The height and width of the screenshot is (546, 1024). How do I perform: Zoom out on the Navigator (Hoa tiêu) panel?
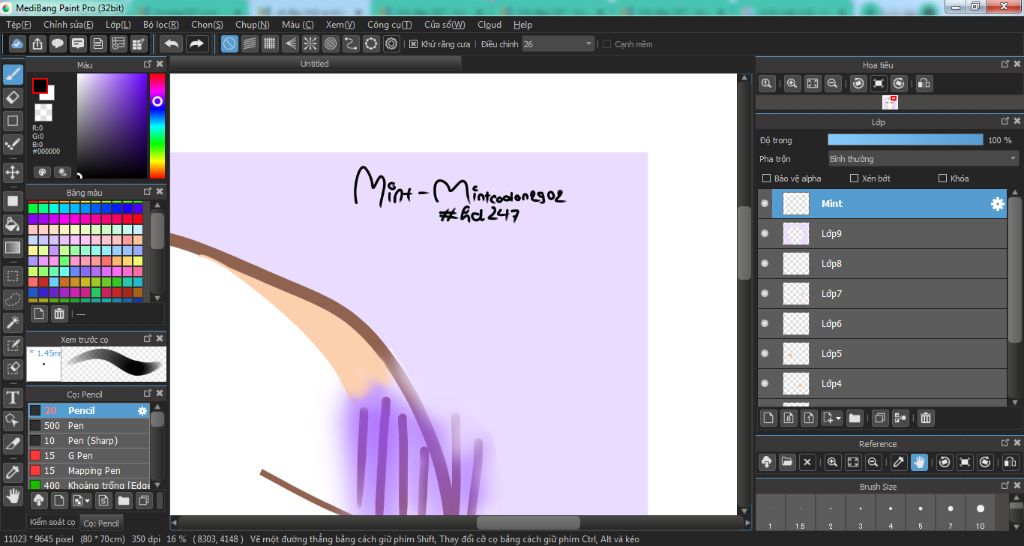832,84
